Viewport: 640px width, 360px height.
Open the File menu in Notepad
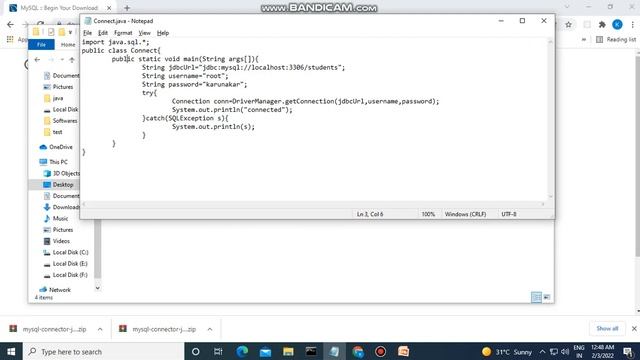tap(87, 33)
